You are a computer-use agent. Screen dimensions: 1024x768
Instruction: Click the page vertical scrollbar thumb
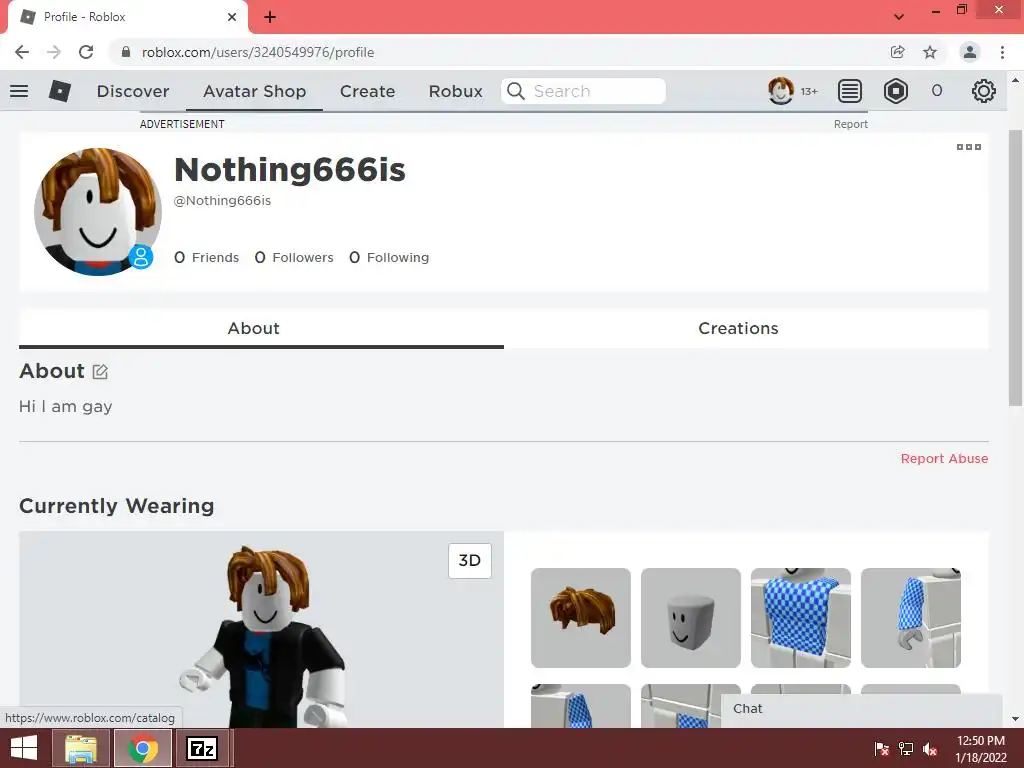(1015, 268)
